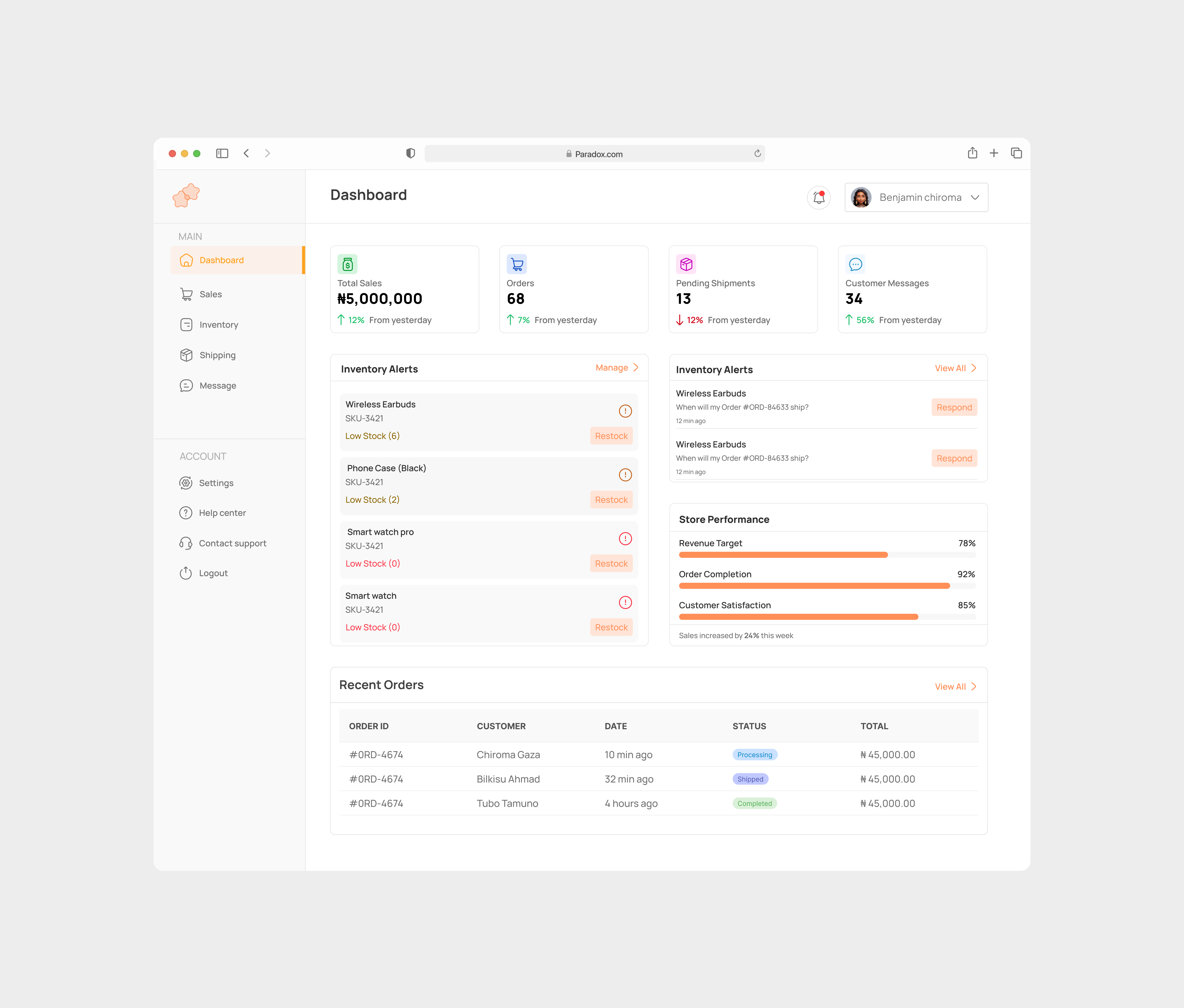Open the Dashboard from the sidebar
This screenshot has height=1008, width=1184.
tap(221, 260)
